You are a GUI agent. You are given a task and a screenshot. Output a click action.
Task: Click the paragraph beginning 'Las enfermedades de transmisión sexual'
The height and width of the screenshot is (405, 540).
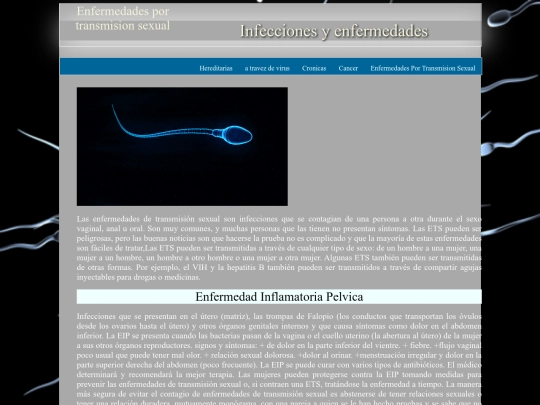(279, 248)
